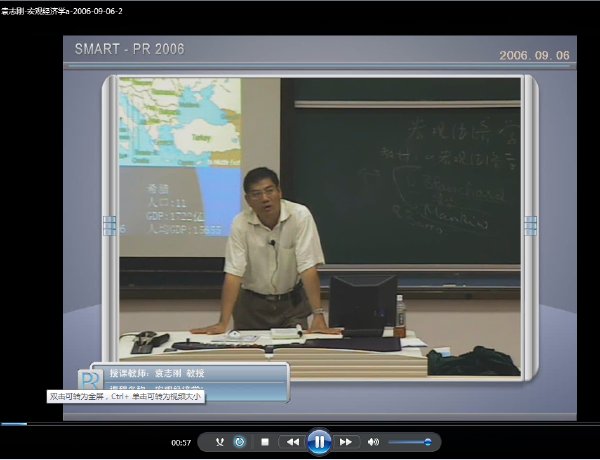
Task: Click the elapsed time 00:57 display
Action: point(181,443)
